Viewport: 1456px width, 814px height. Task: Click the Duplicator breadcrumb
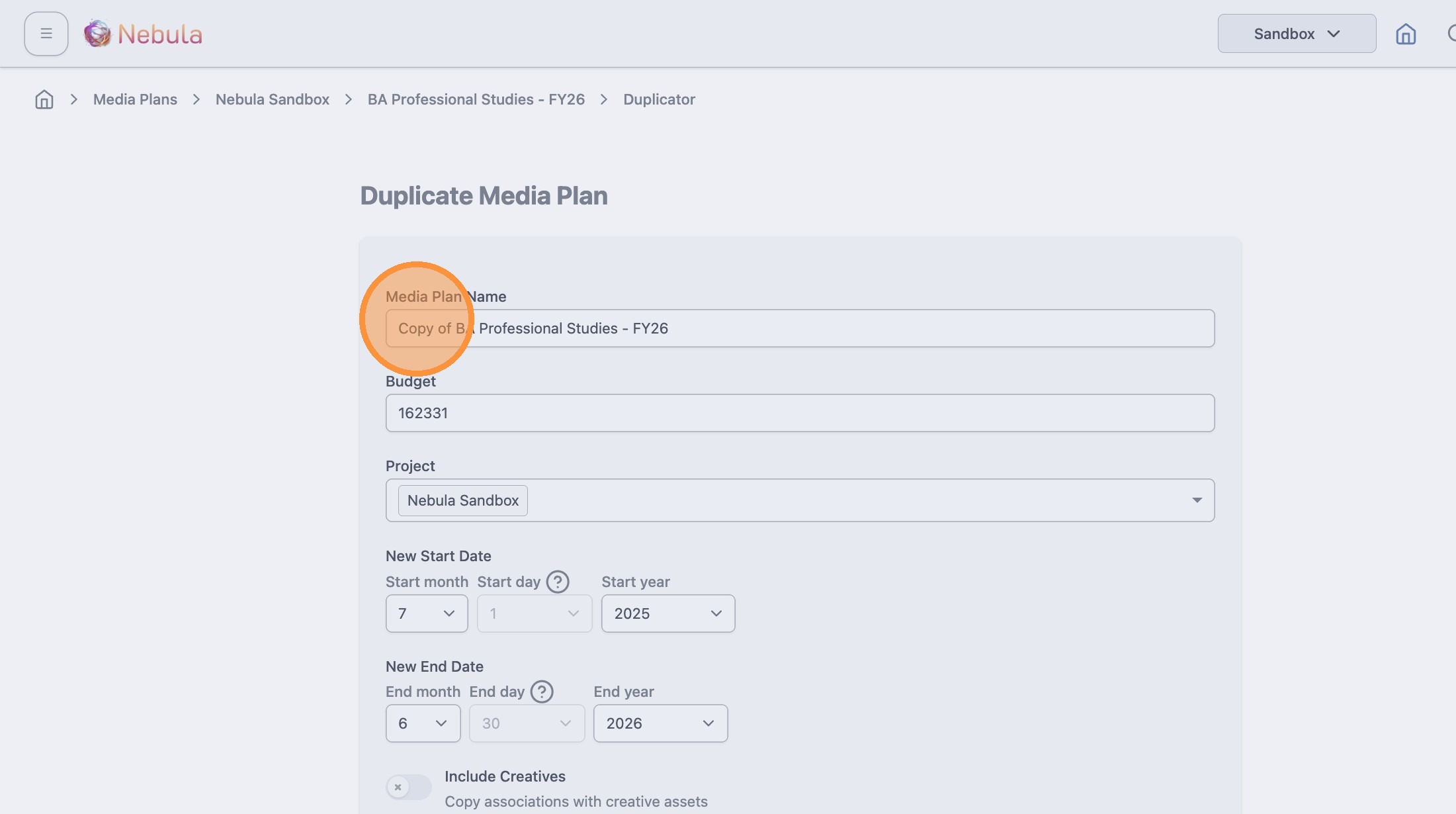(x=659, y=99)
